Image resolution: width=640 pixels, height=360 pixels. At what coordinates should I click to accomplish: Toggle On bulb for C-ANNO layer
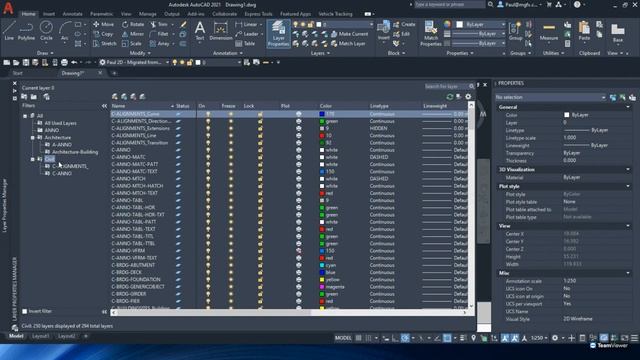point(208,150)
